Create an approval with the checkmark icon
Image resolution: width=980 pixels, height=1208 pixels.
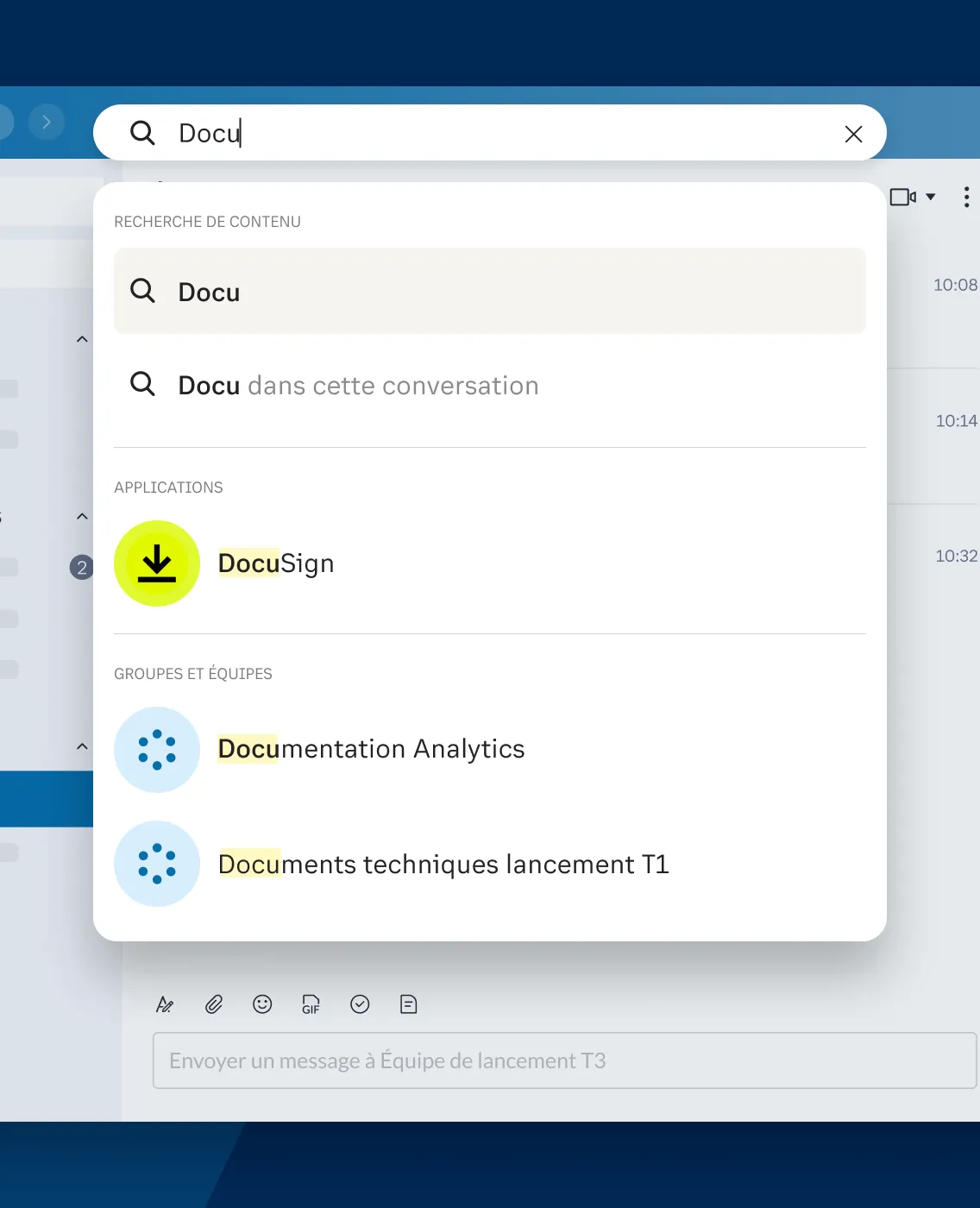(360, 1004)
